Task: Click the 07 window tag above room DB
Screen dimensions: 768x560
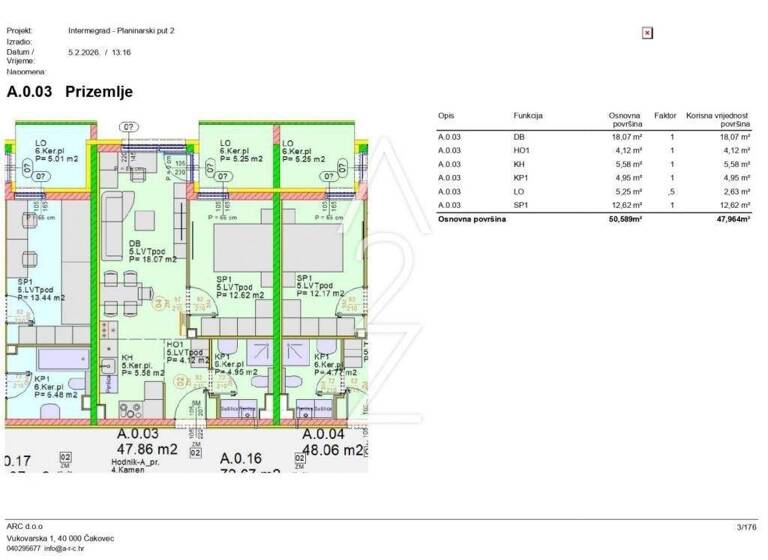Action: coord(128,128)
